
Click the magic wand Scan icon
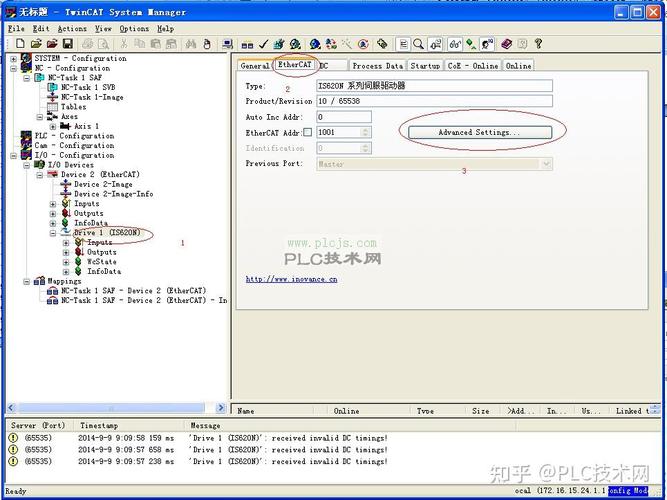coord(347,44)
